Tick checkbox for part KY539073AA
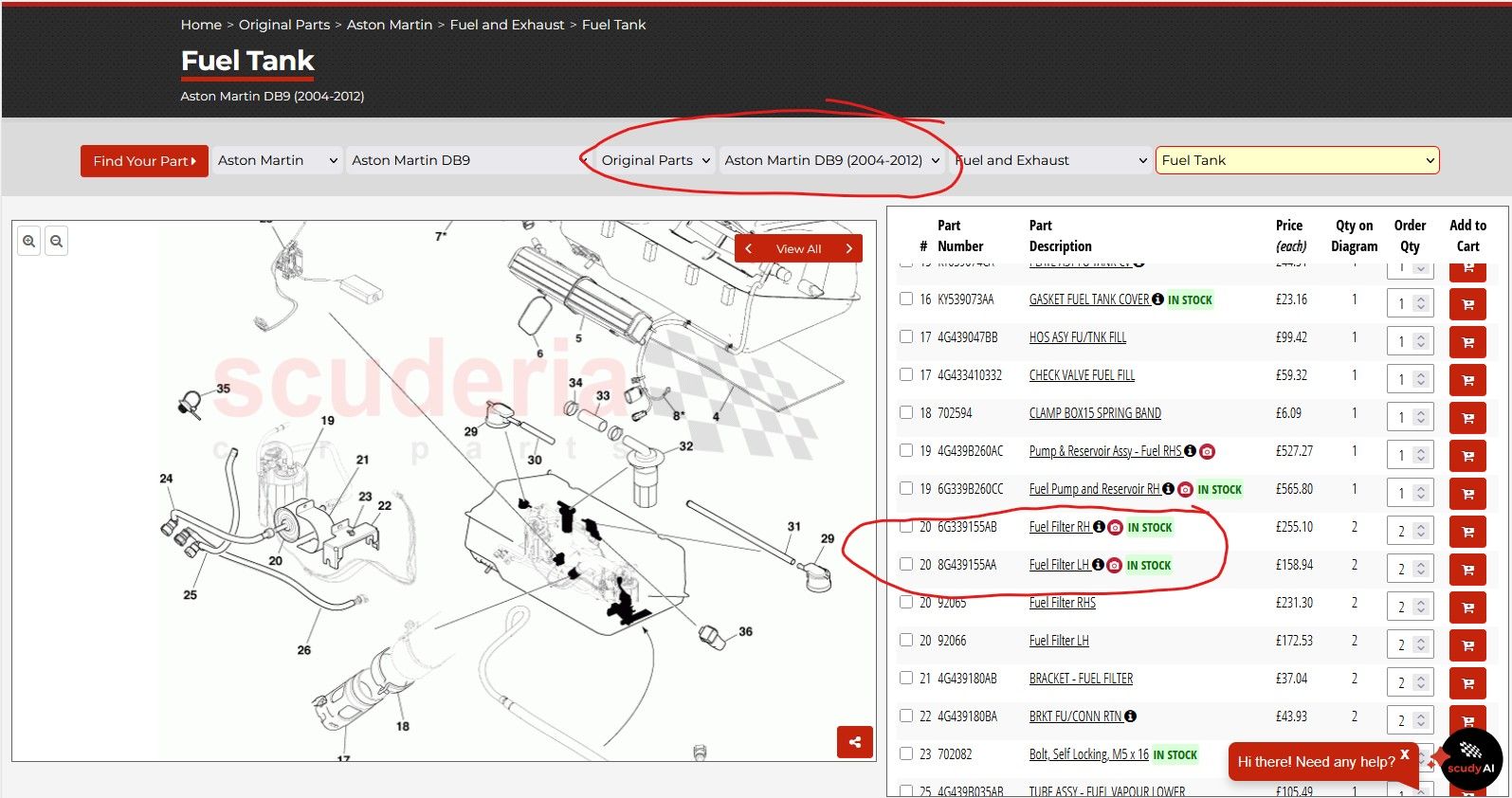 click(x=906, y=299)
